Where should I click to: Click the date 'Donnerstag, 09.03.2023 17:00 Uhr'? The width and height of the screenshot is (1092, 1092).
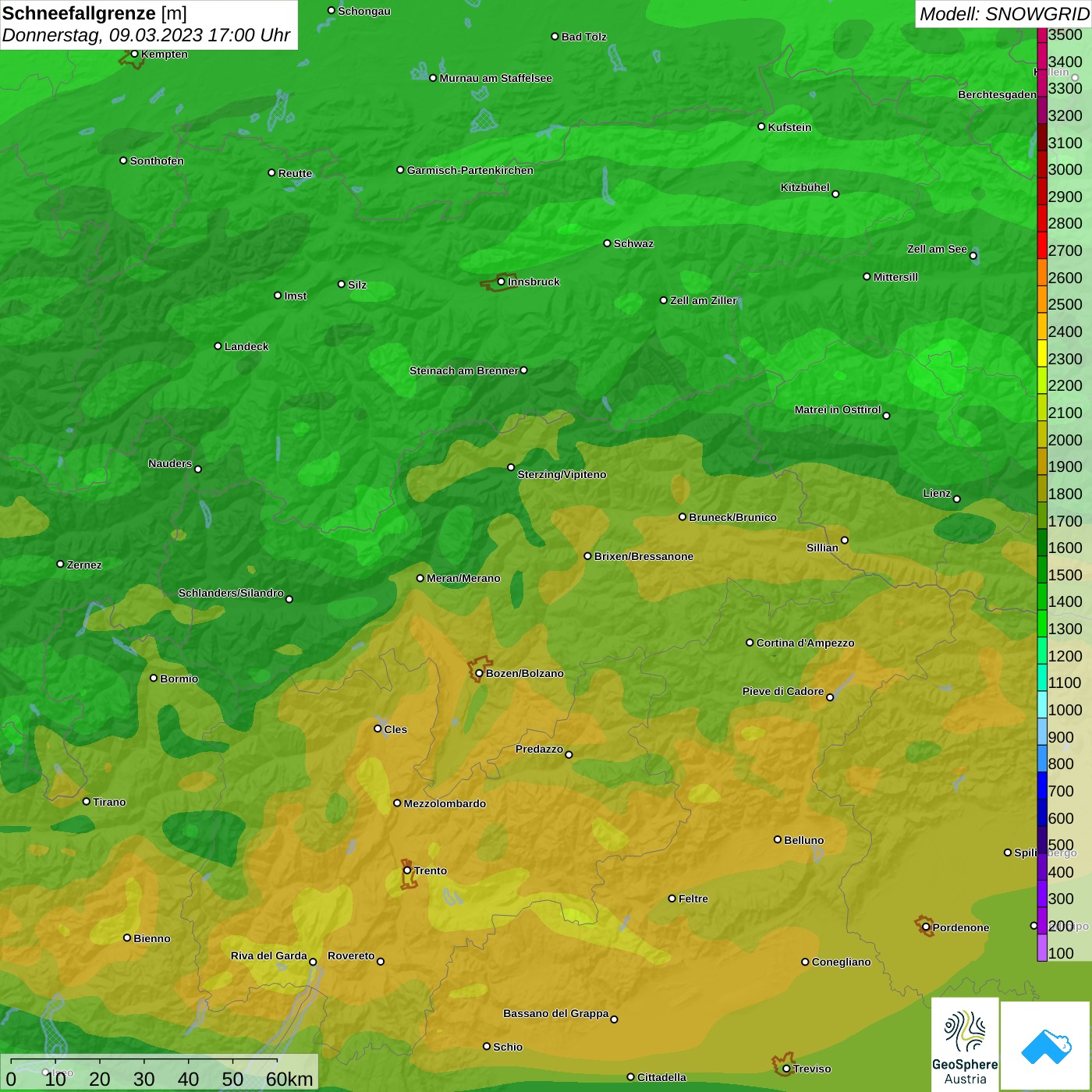(x=146, y=35)
